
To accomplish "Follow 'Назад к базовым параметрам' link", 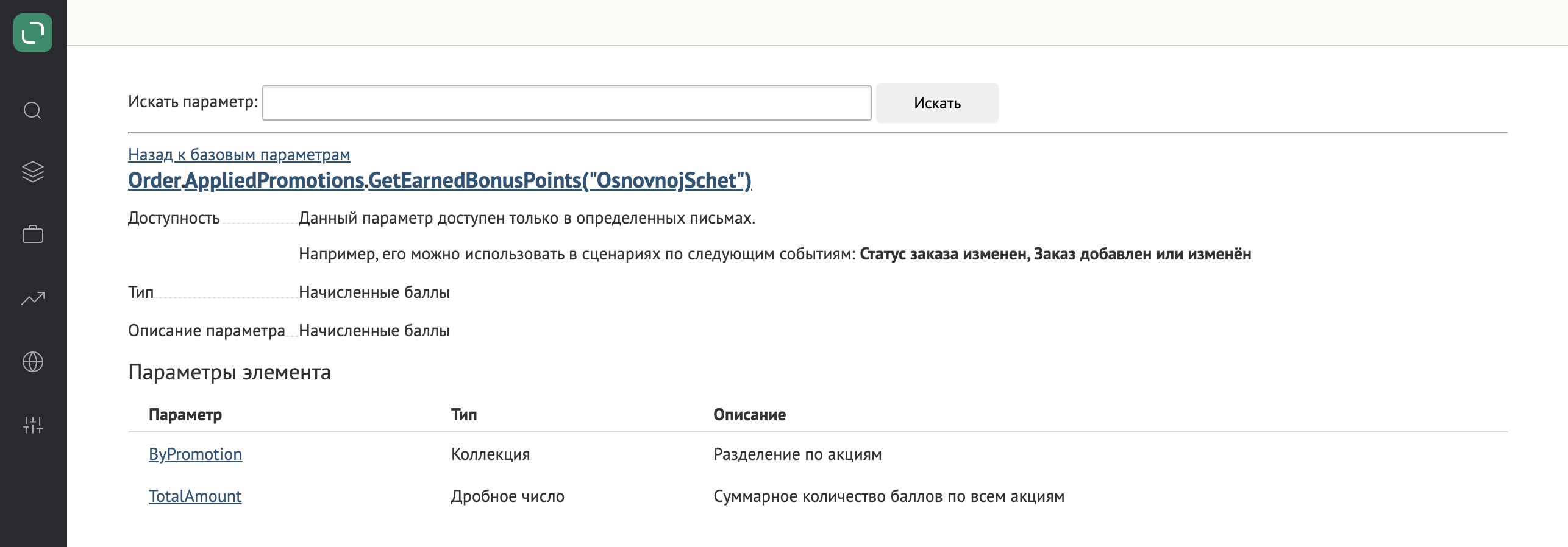I will [x=239, y=155].
